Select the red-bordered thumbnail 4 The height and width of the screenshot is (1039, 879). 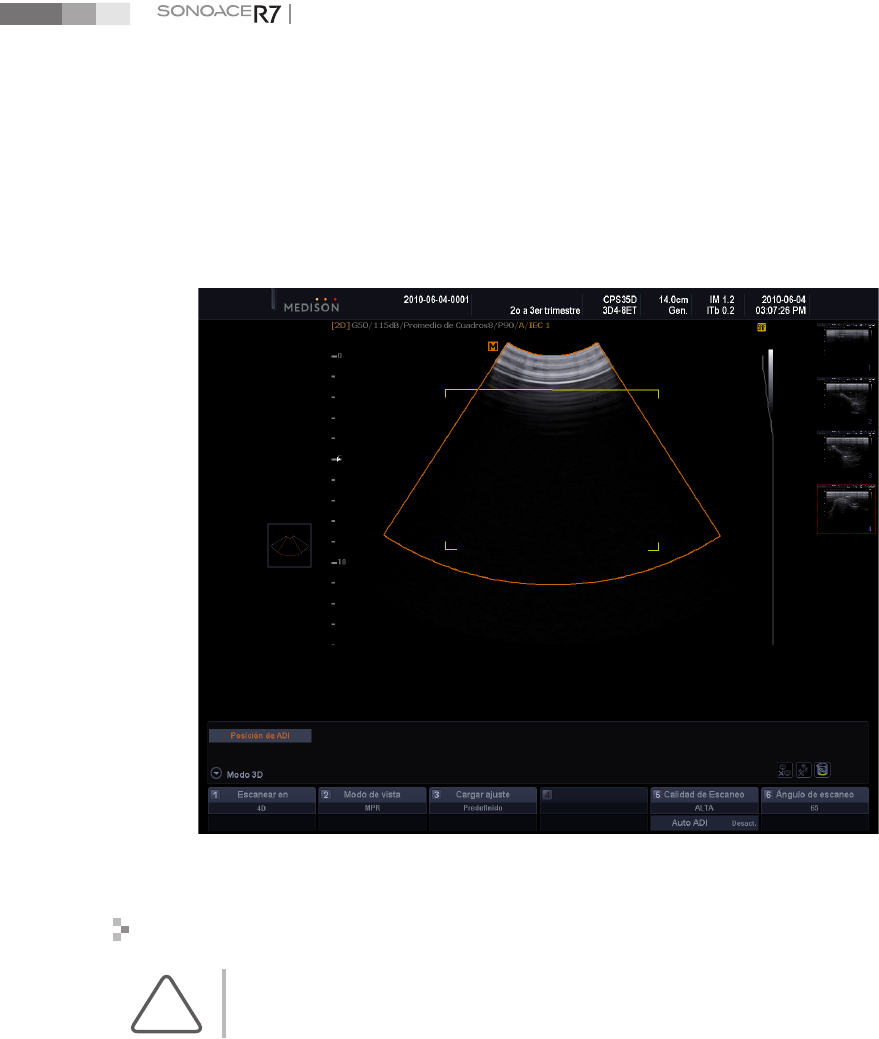[847, 509]
